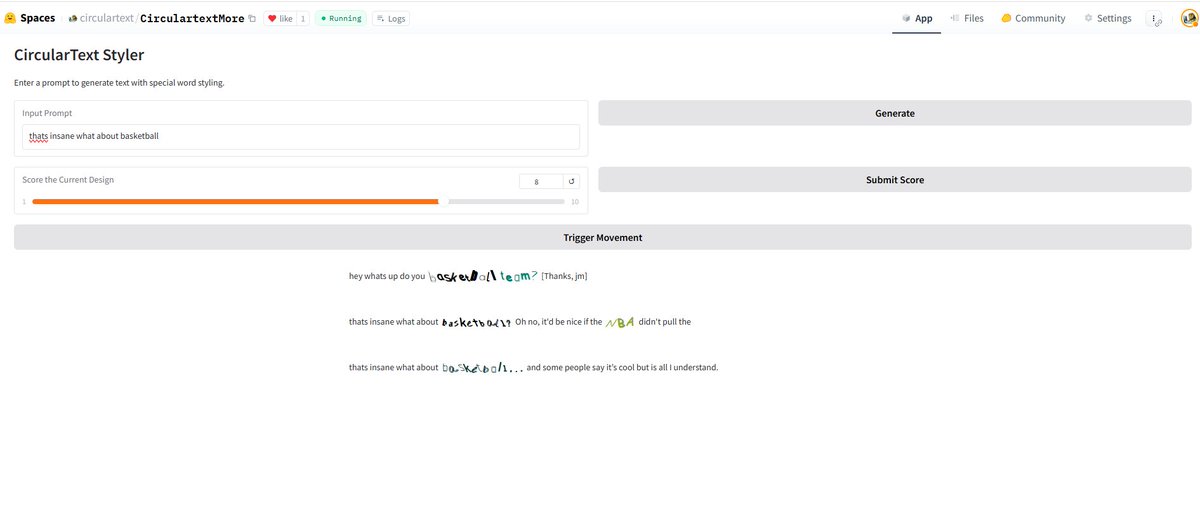Click the Submit Score button
Image resolution: width=1200 pixels, height=511 pixels.
(x=894, y=180)
